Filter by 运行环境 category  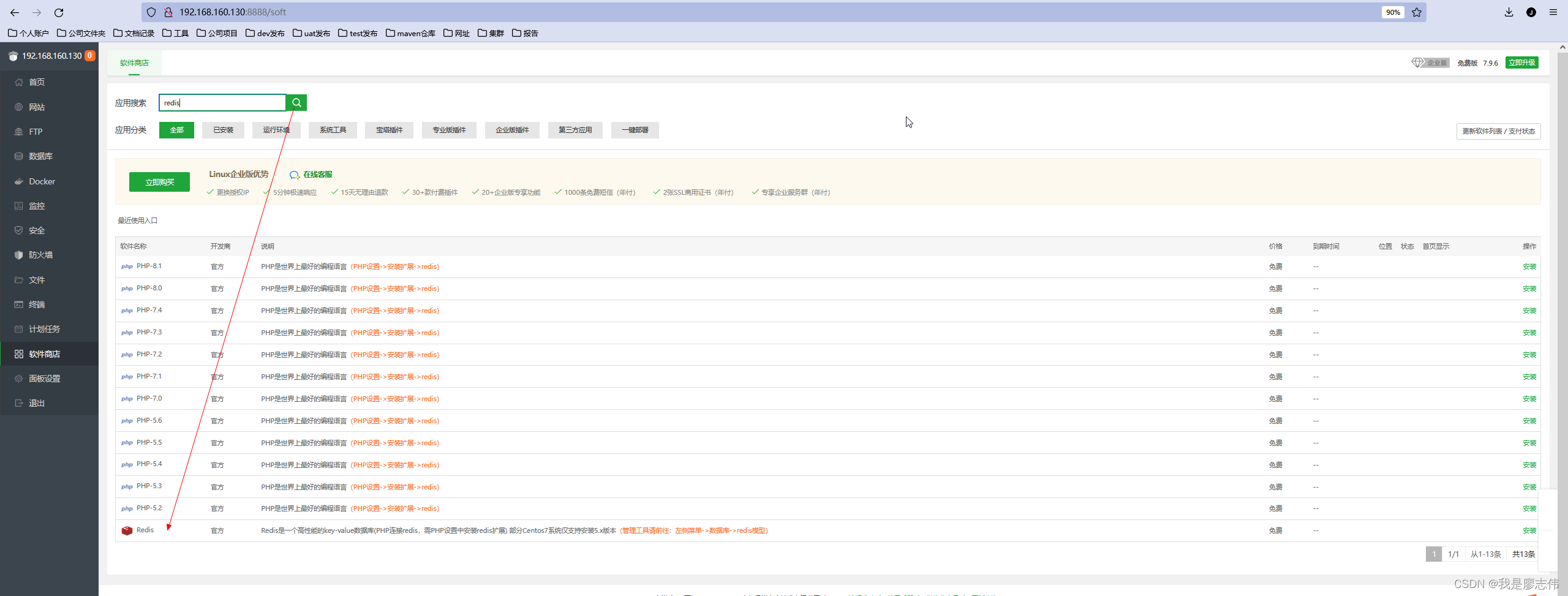[276, 130]
